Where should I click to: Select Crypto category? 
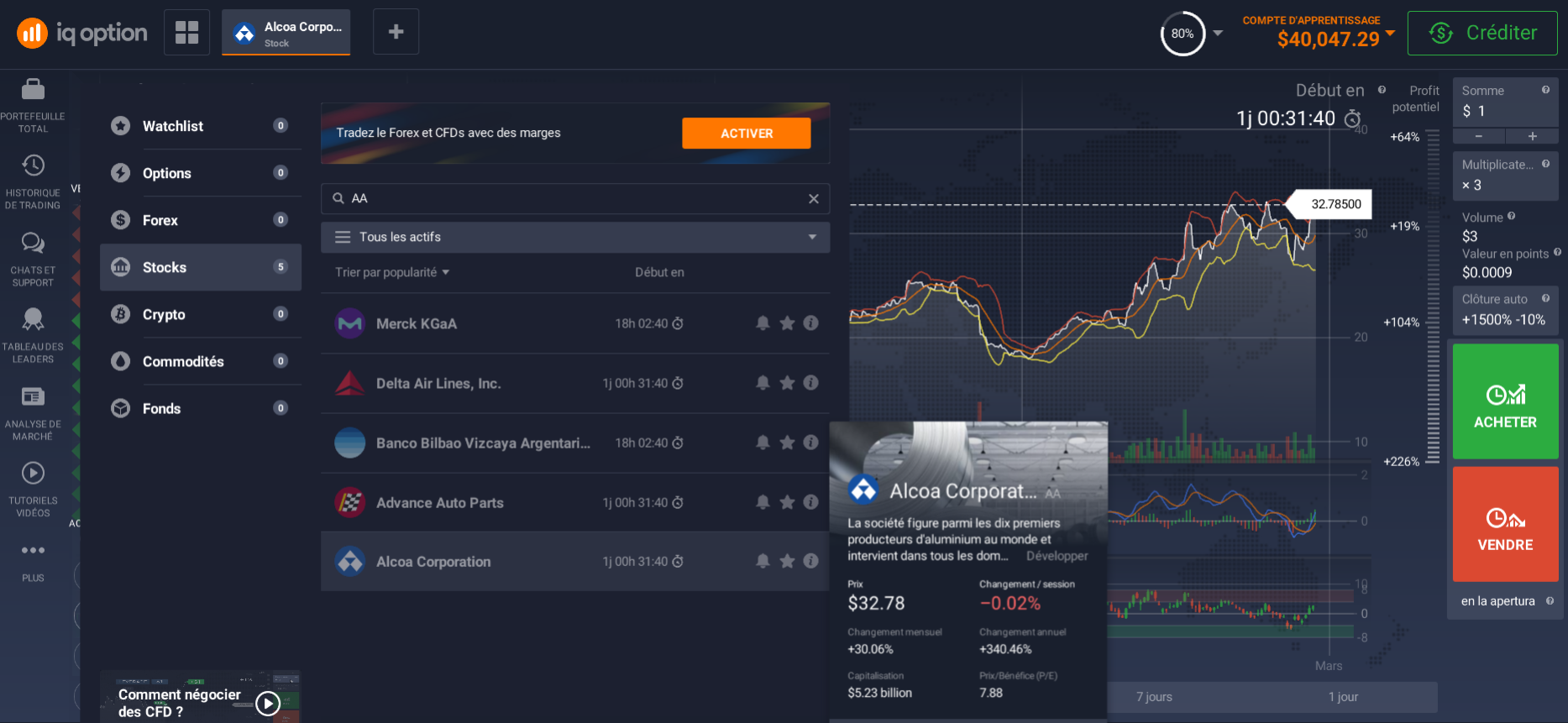[x=201, y=314]
